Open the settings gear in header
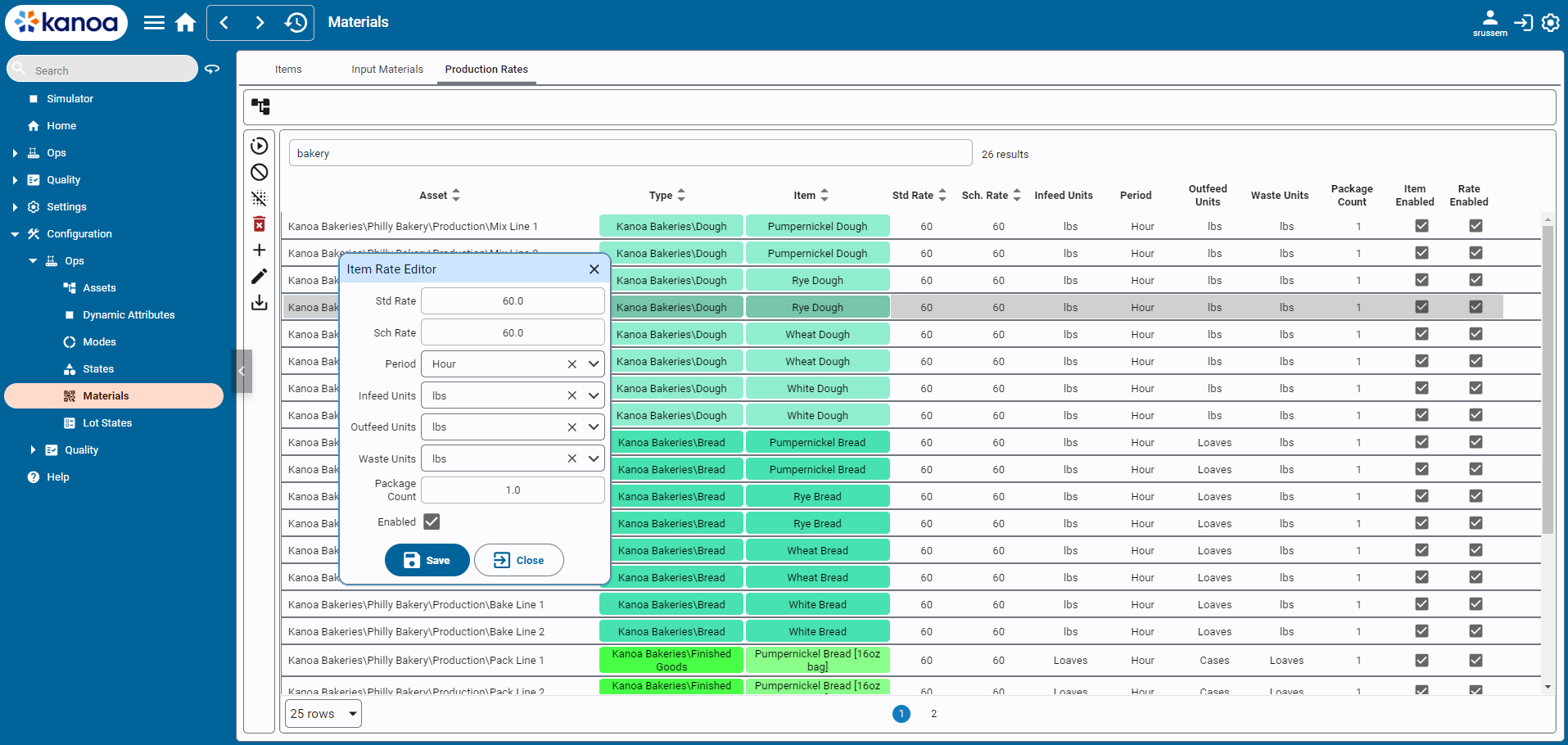Screen dimensions: 1568x745 click(1551, 23)
